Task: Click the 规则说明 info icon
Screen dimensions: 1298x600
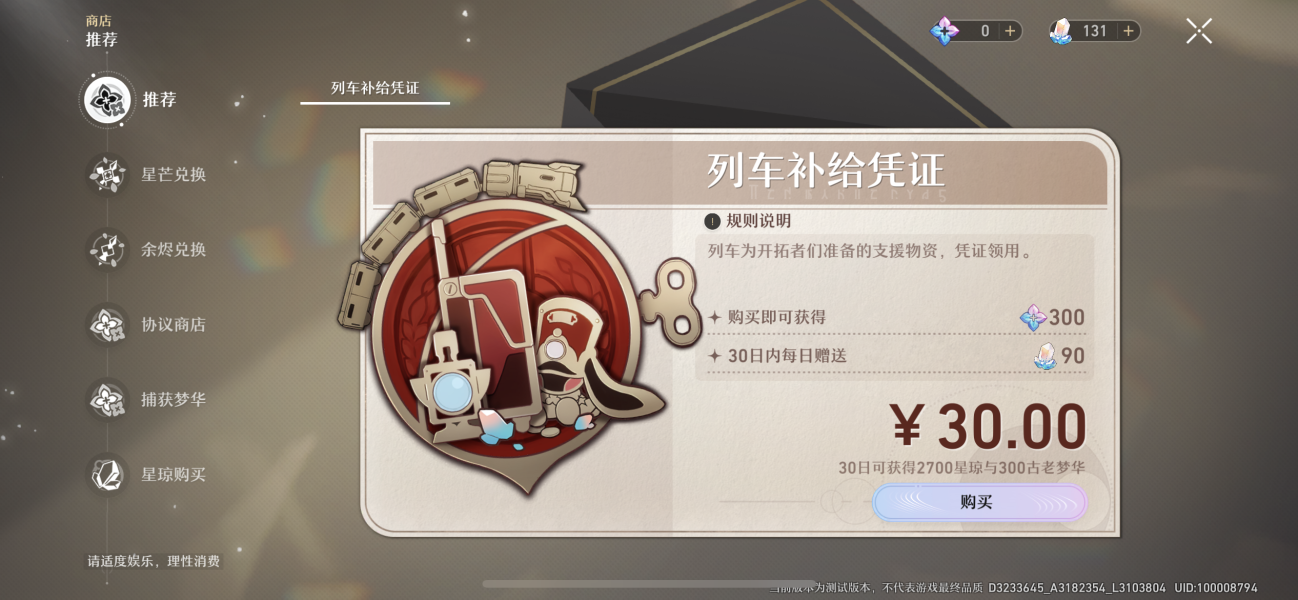Action: coord(712,221)
